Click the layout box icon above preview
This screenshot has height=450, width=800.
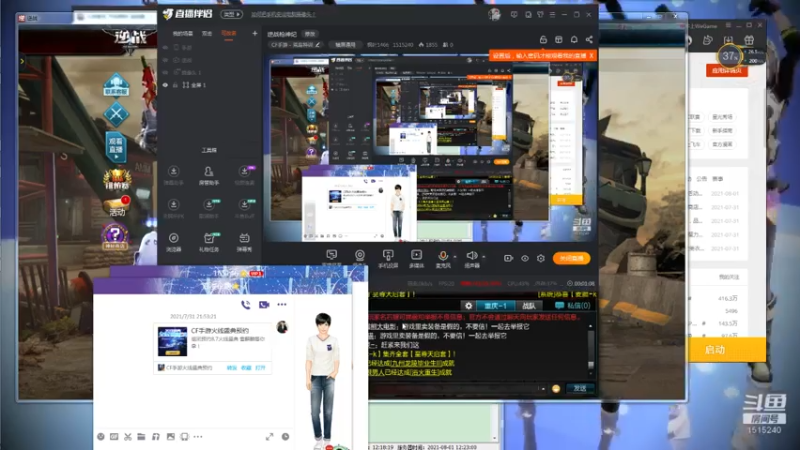pyautogui.click(x=559, y=40)
